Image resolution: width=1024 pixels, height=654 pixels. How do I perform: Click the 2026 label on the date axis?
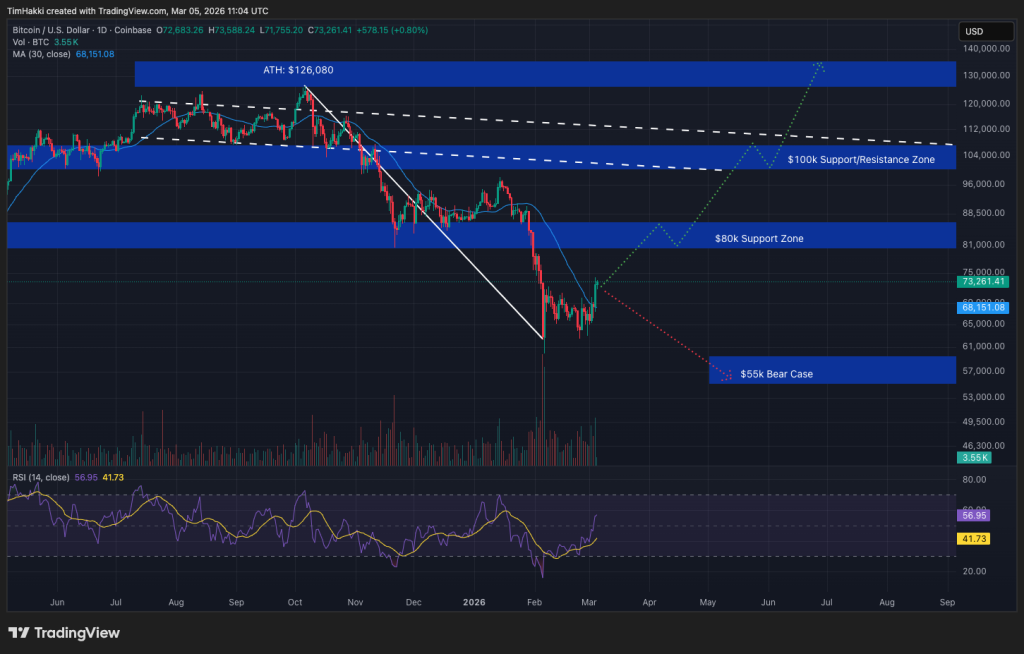[473, 602]
